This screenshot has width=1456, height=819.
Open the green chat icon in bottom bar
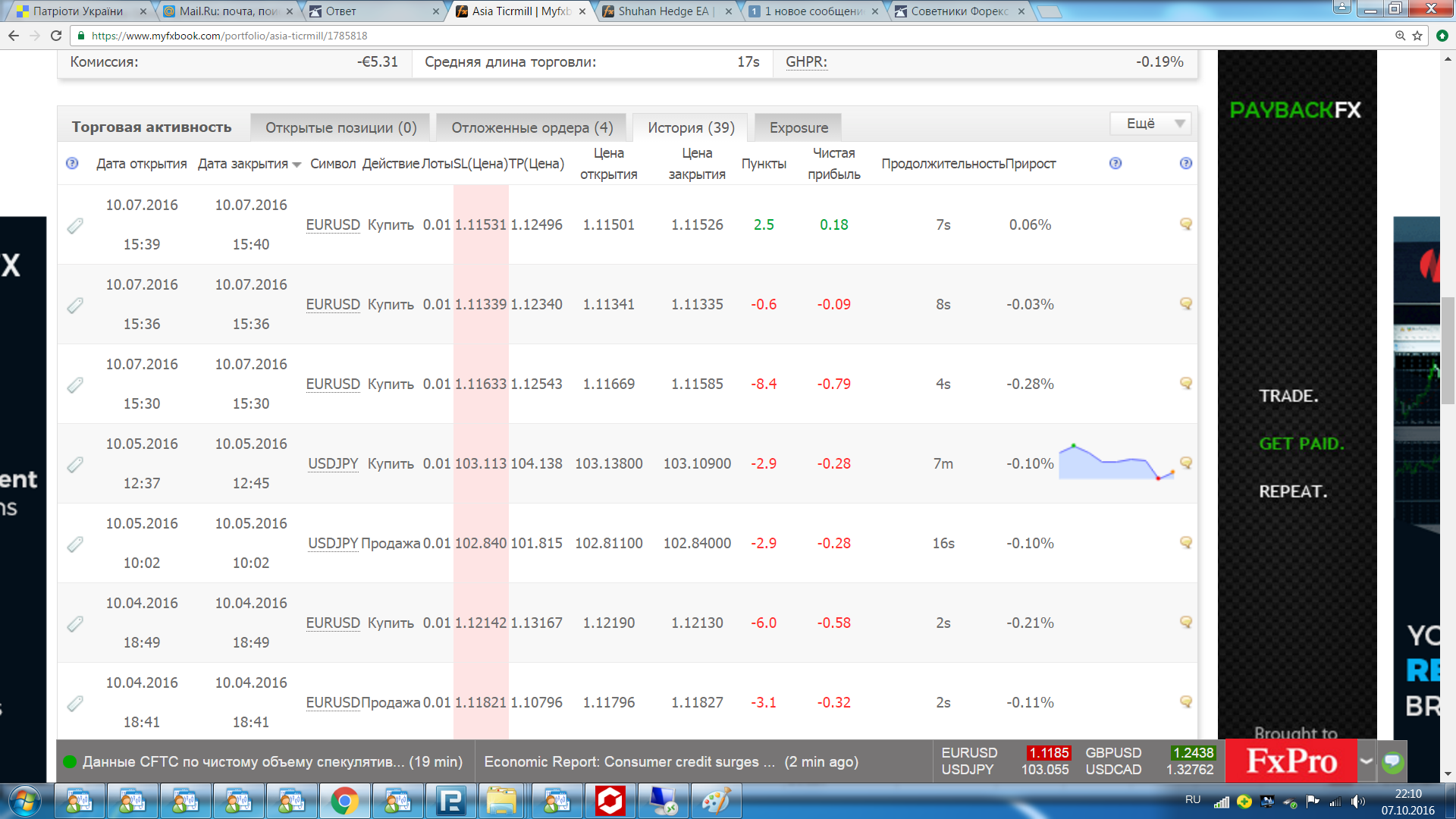click(x=1392, y=761)
